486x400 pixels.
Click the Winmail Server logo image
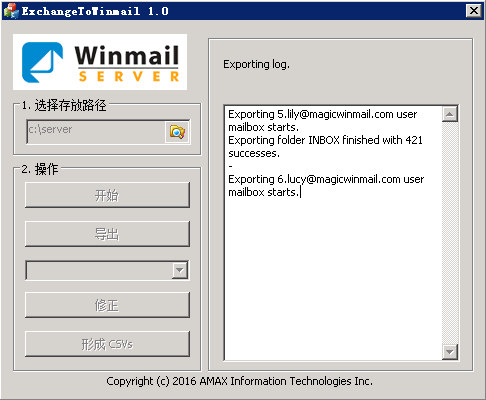click(100, 62)
